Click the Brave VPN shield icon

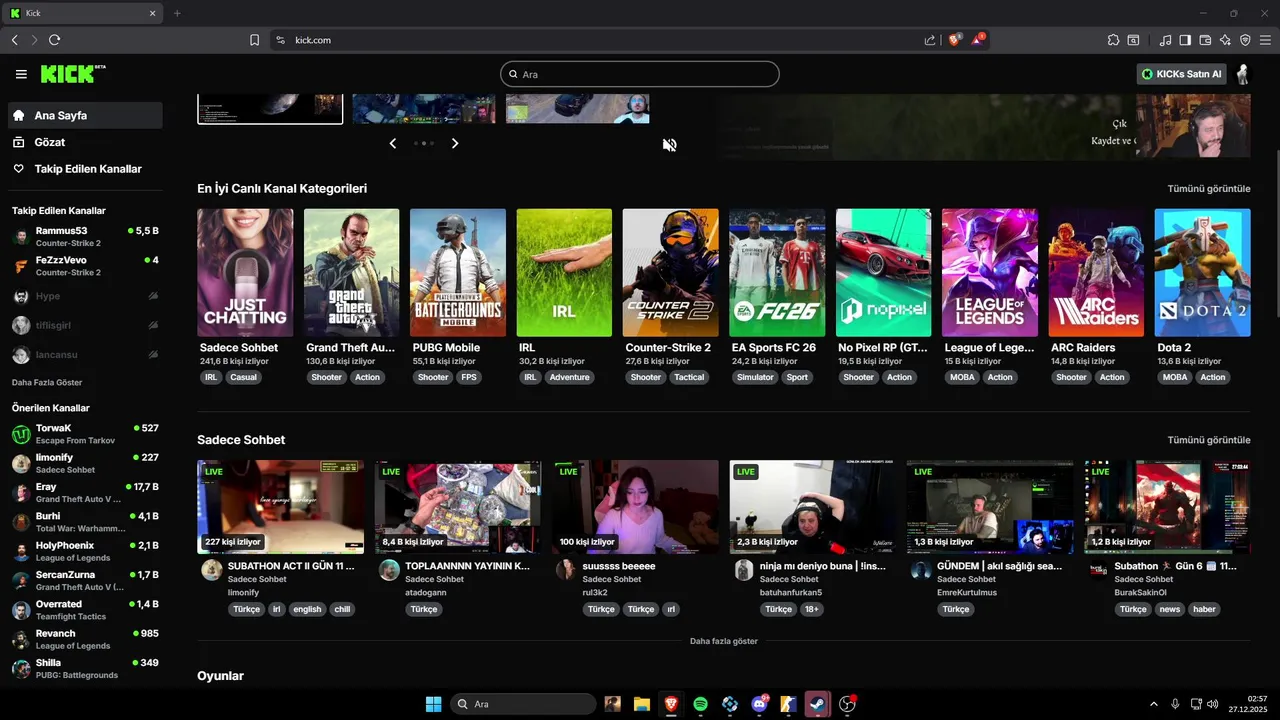[x=1245, y=40]
